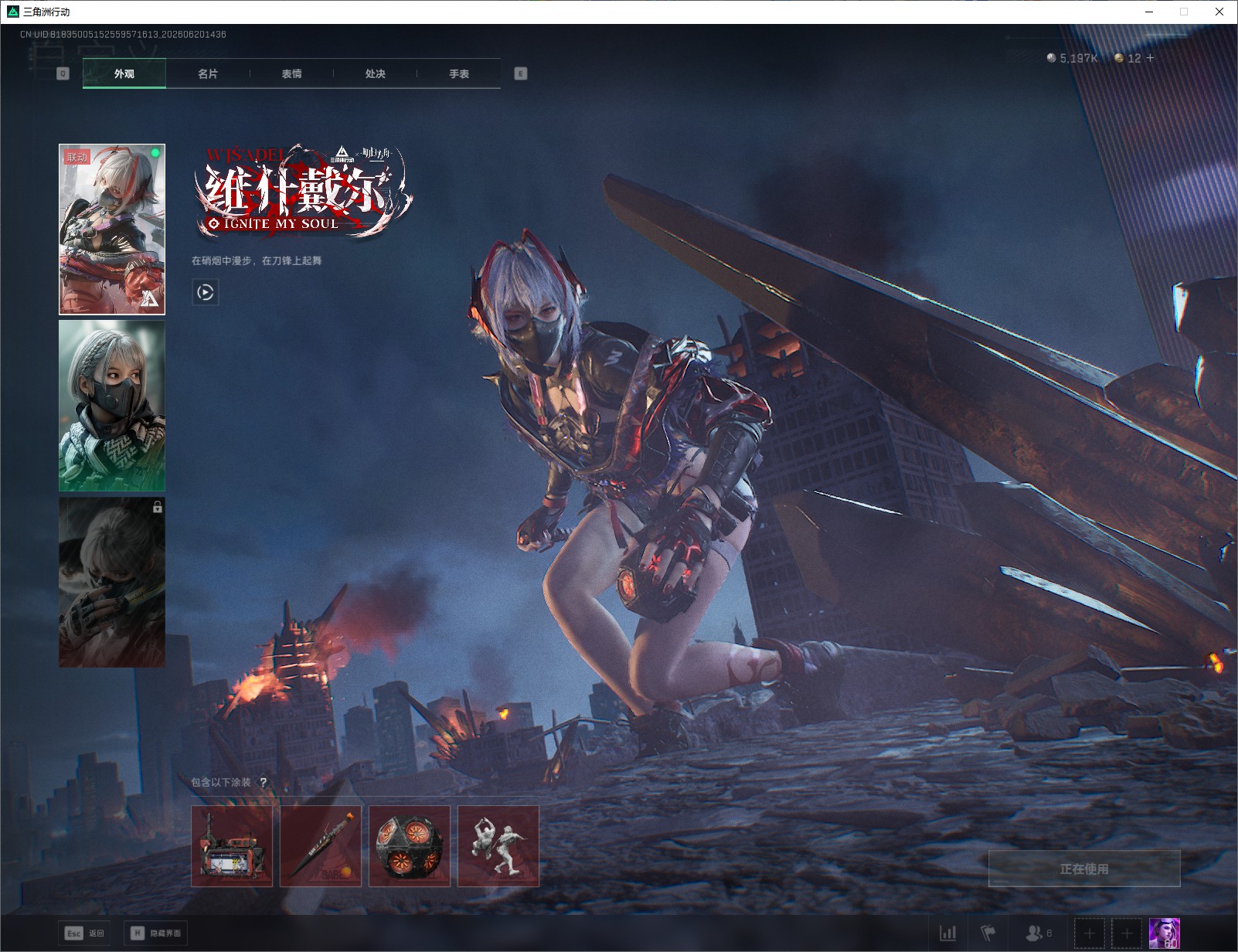Open the flags icon in bottom bar
The image size is (1238, 952).
[988, 933]
